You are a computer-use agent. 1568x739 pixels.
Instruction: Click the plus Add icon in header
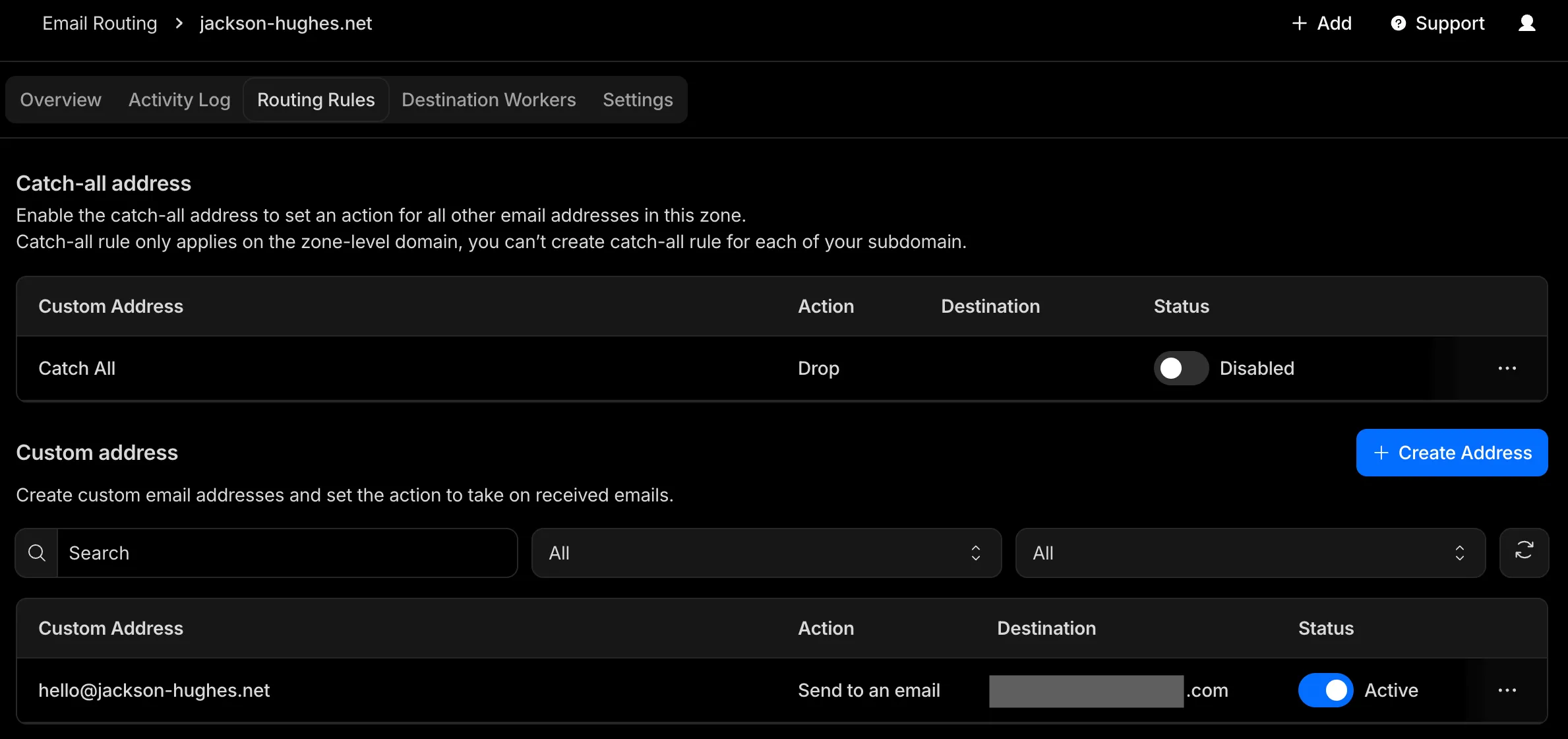(1299, 24)
